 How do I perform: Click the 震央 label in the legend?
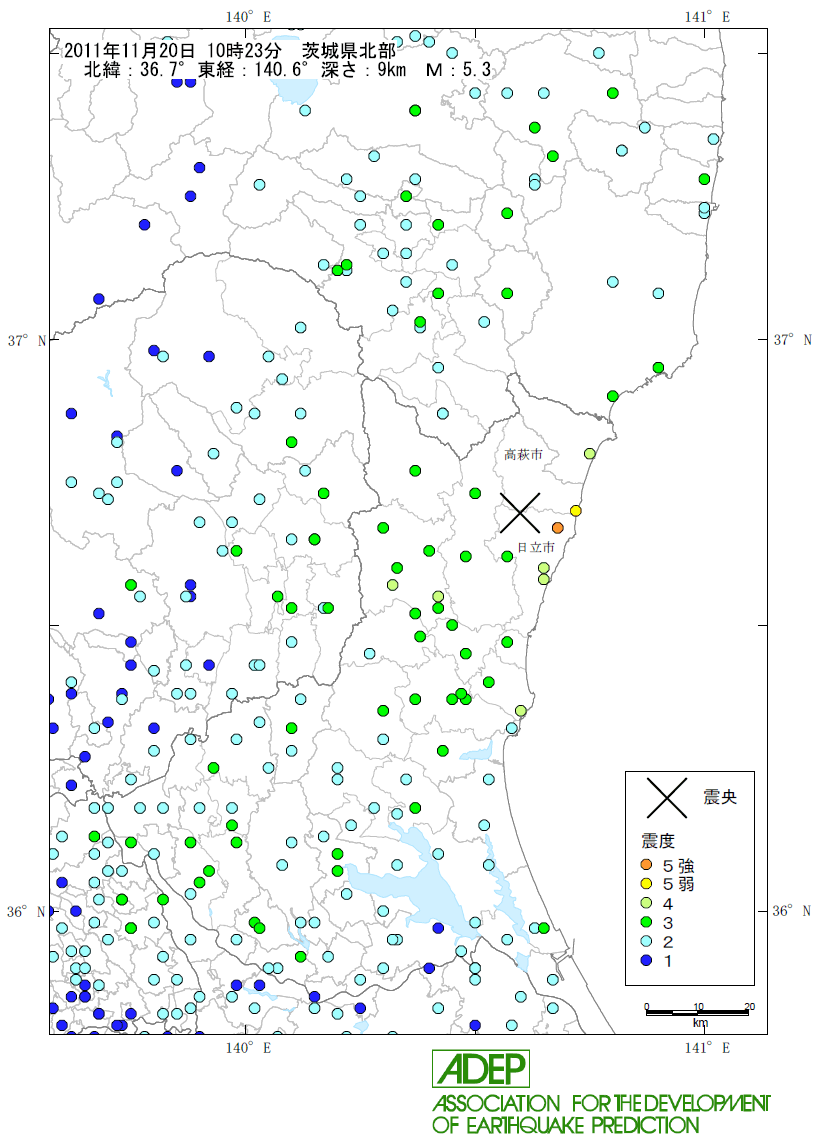click(x=720, y=798)
